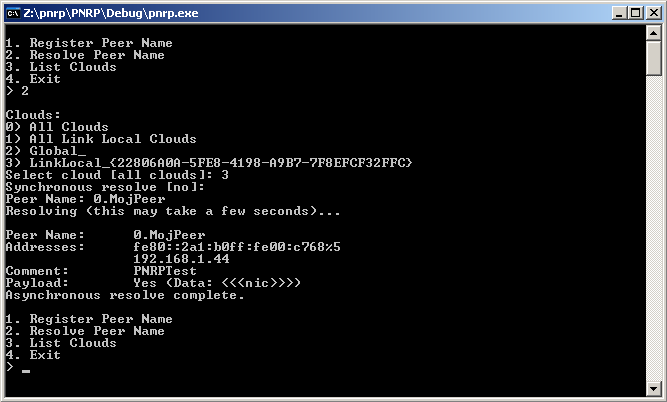Screen dimensions: 667x402
Task: Click the cmd icon in title bar
Action: pyautogui.click(x=13, y=13)
